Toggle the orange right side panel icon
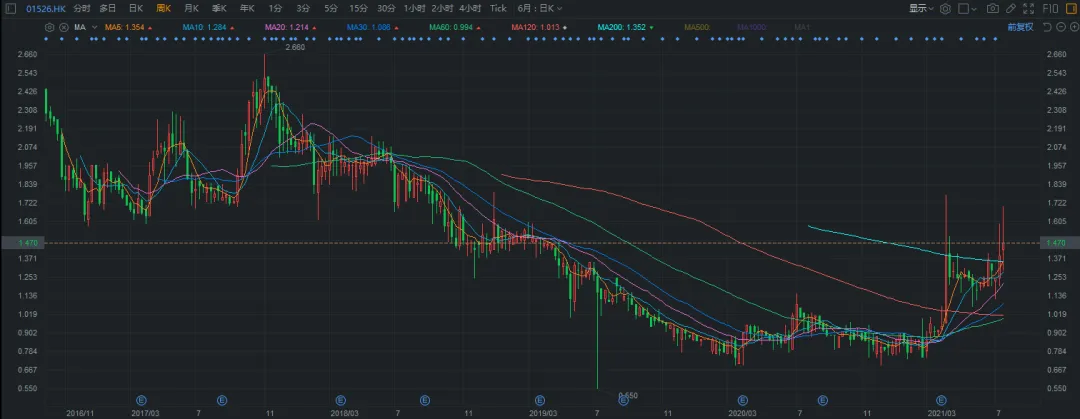The image size is (1080, 419). 1071,8
